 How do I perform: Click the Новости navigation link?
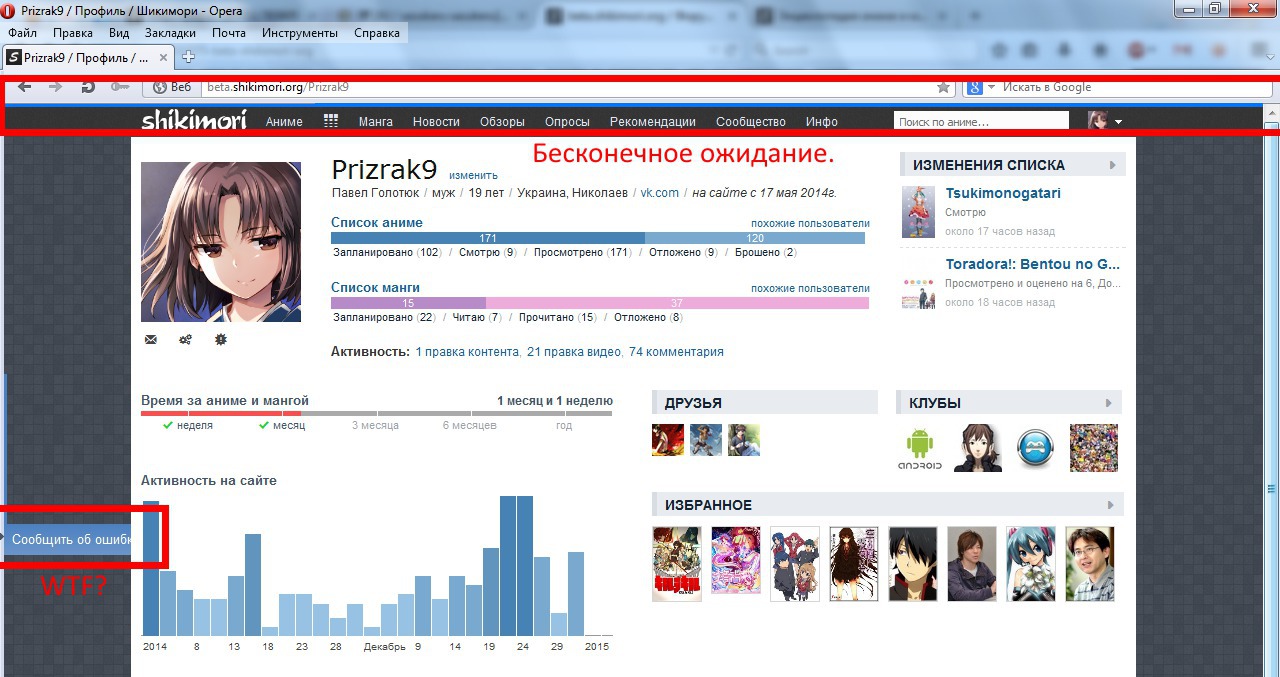pyautogui.click(x=436, y=122)
